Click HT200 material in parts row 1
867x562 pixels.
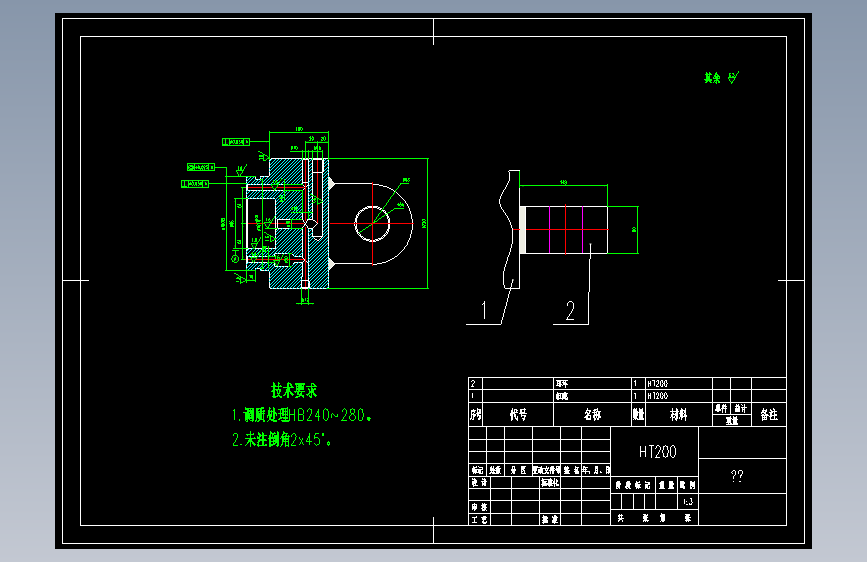(x=657, y=396)
